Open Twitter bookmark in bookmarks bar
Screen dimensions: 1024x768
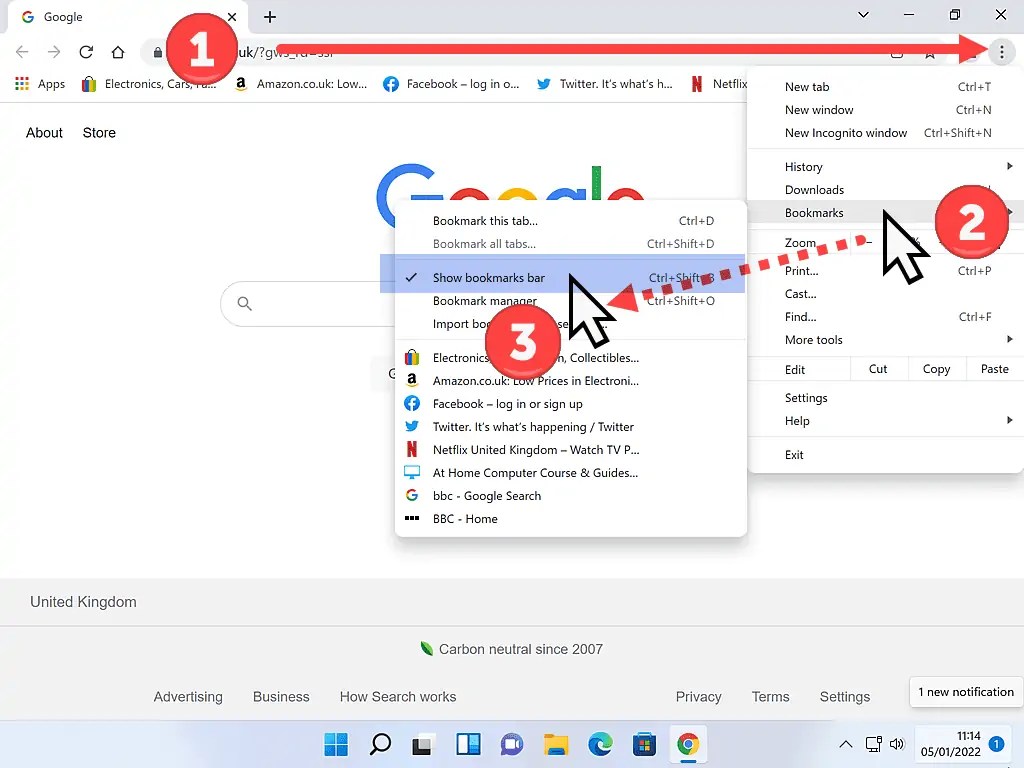605,84
